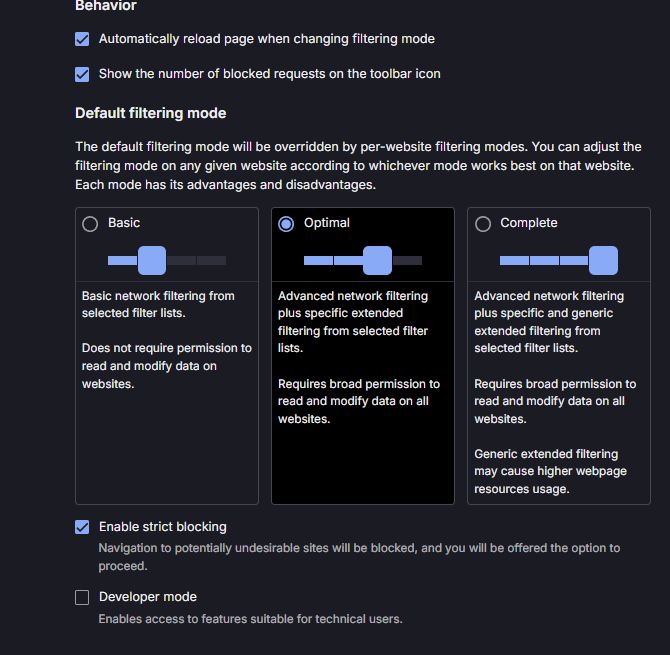Click the slider thumb in the Optimal card

coord(377,260)
